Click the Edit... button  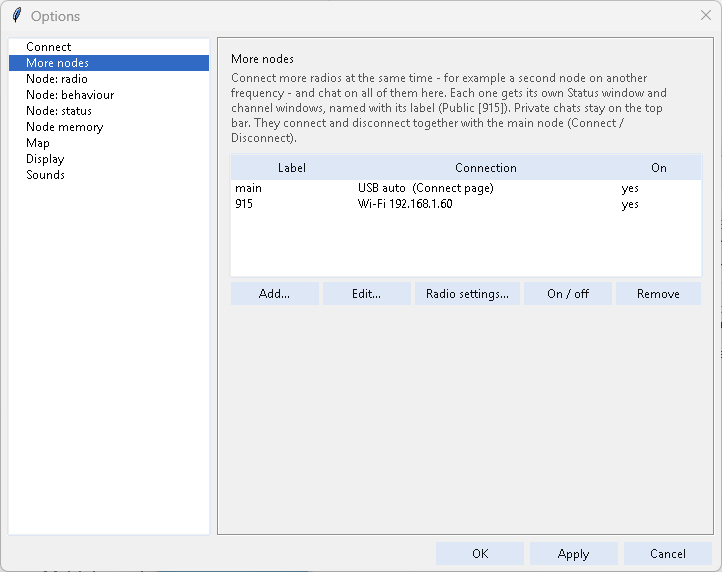(367, 294)
